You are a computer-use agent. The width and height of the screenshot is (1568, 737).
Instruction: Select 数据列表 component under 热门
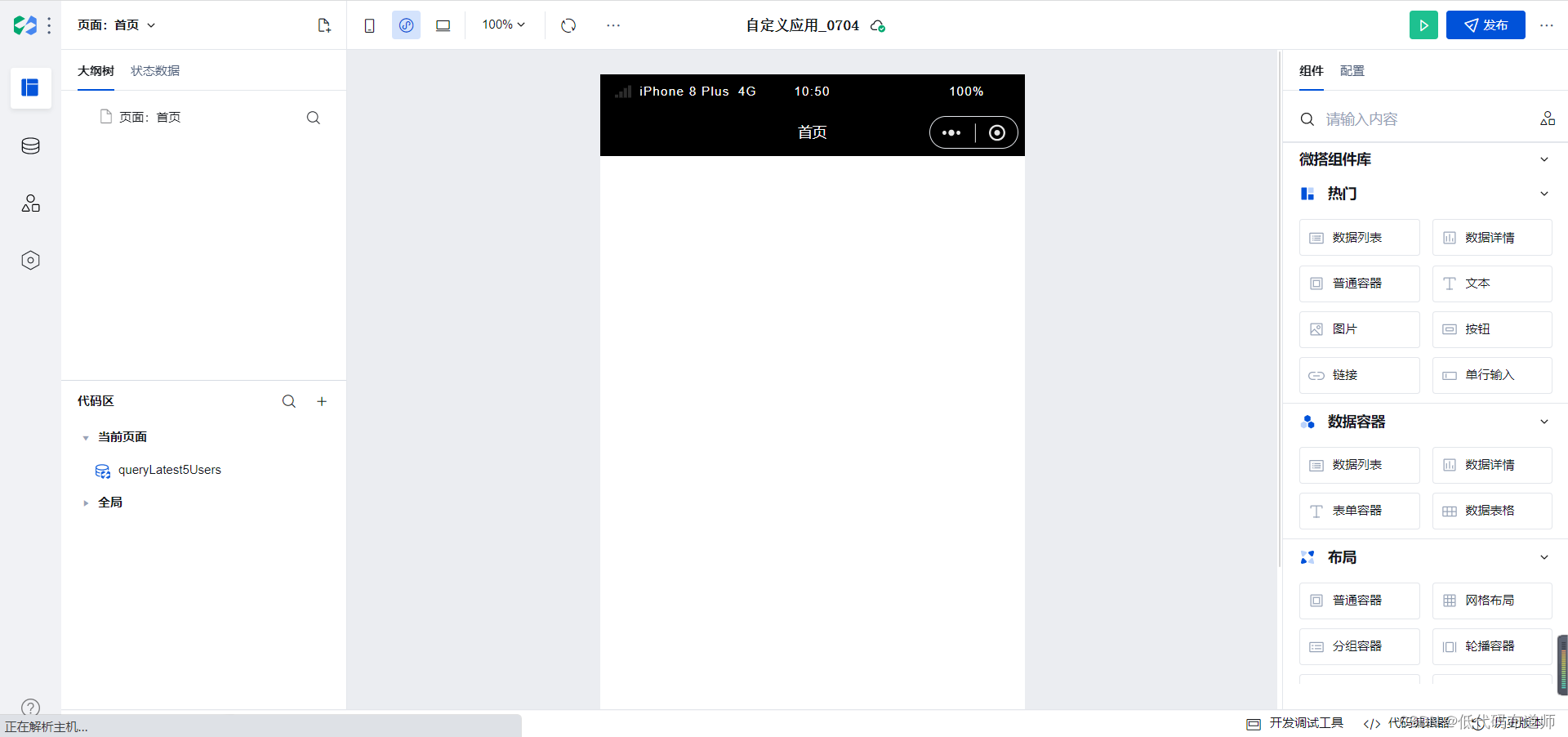(x=1360, y=238)
